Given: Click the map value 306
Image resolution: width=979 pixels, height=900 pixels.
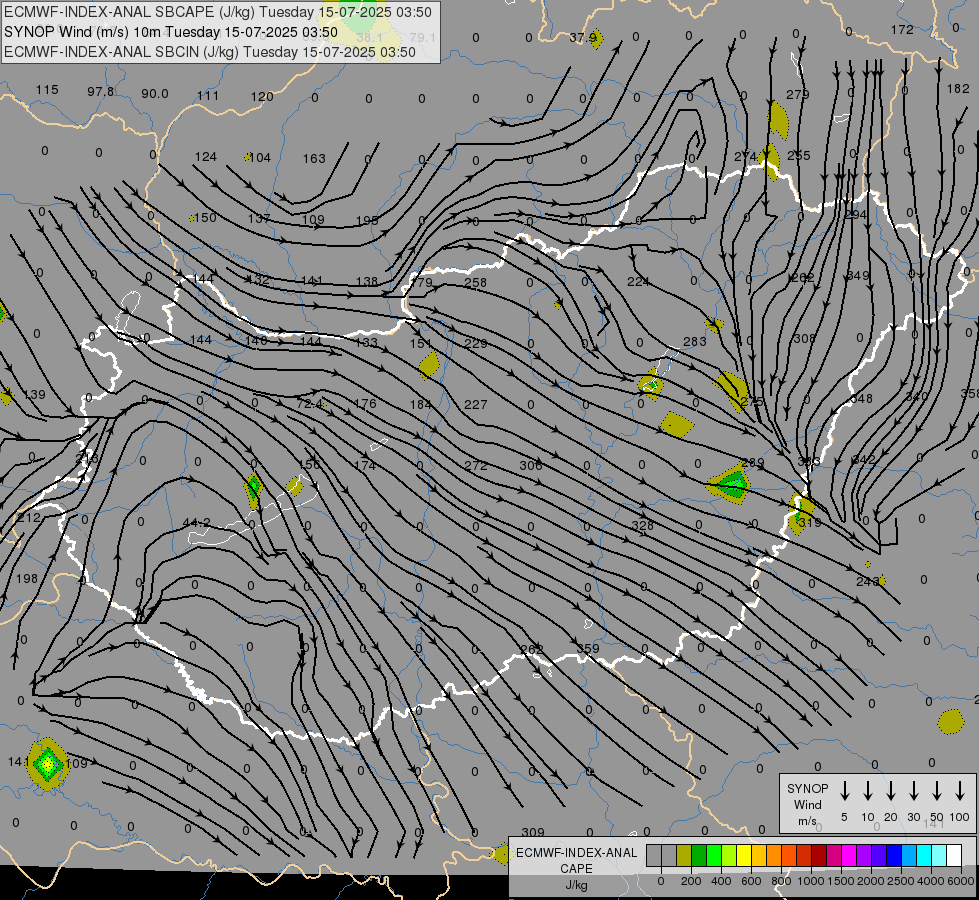Looking at the screenshot, I should tap(531, 465).
